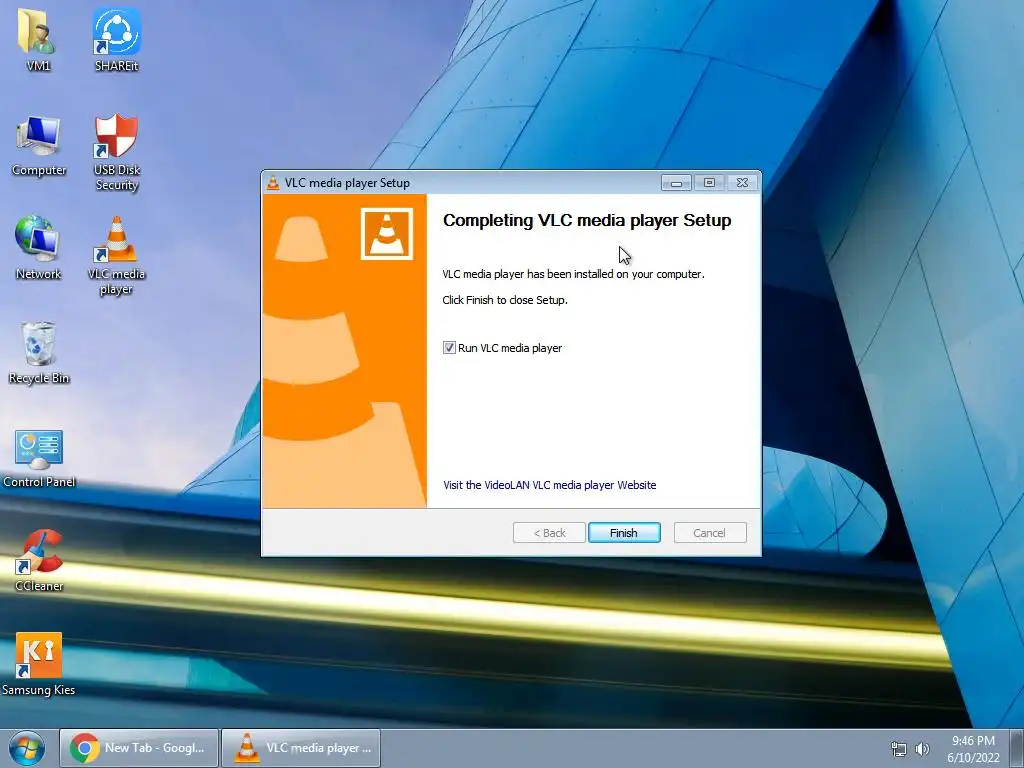Image resolution: width=1024 pixels, height=768 pixels.
Task: Close the VLC media player Setup window
Action: [x=743, y=183]
